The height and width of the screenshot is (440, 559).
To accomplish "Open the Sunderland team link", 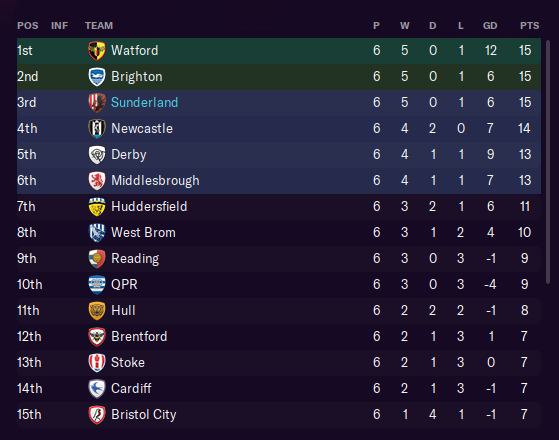I will click(x=144, y=103).
